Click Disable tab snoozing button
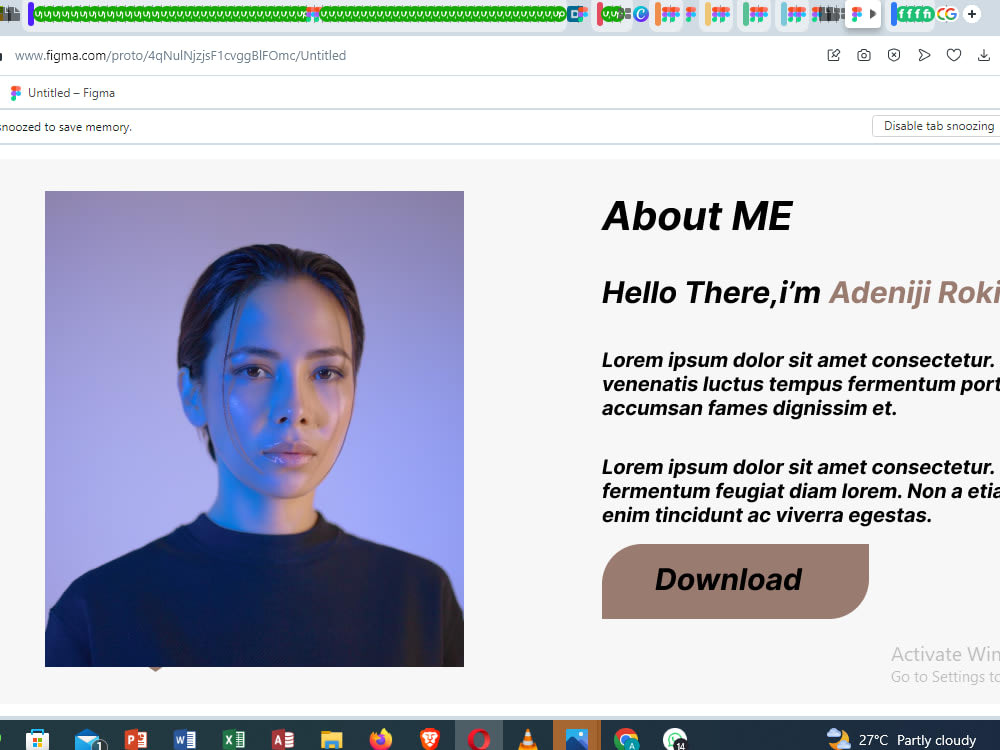1000x750 pixels. [x=938, y=126]
